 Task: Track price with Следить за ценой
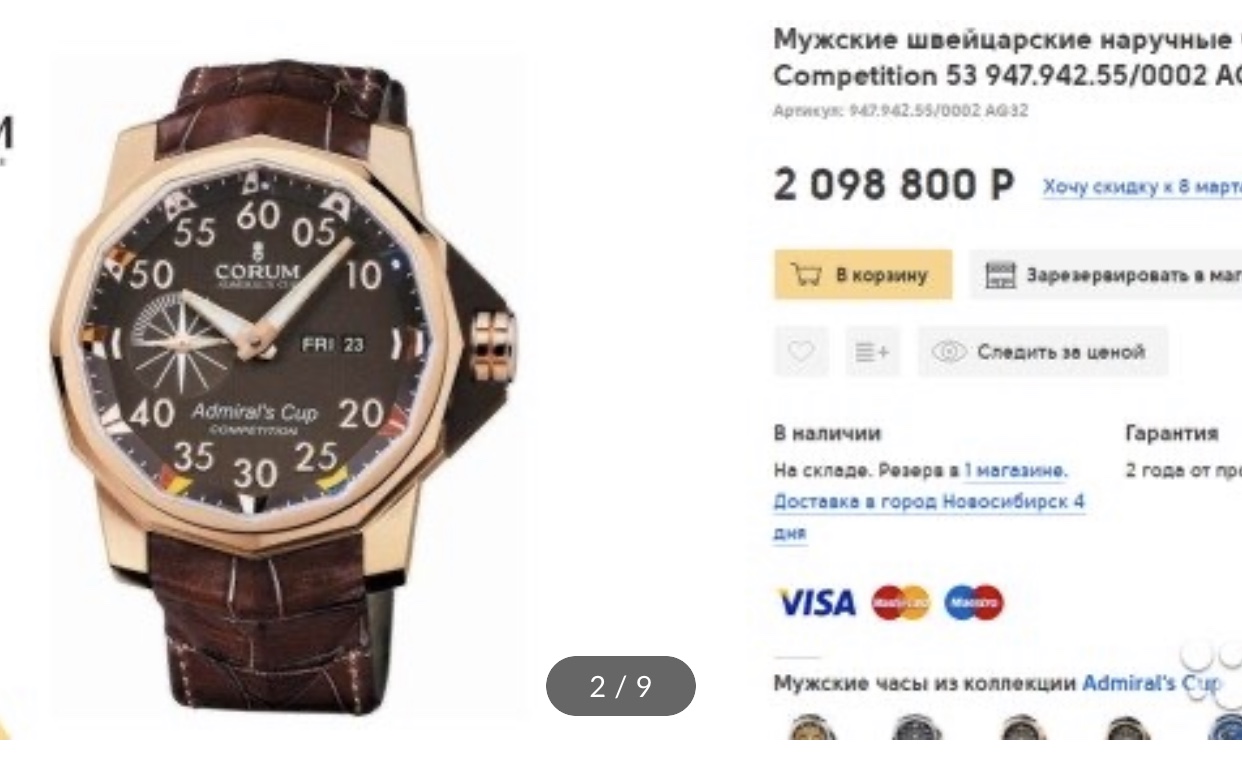pos(1042,351)
